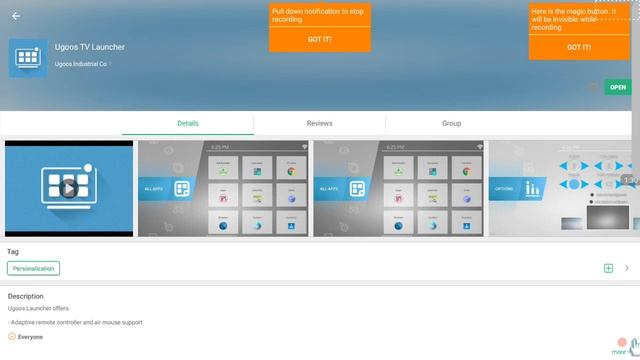
Task: Open the Options screenshot thumbnail
Action: click(563, 189)
